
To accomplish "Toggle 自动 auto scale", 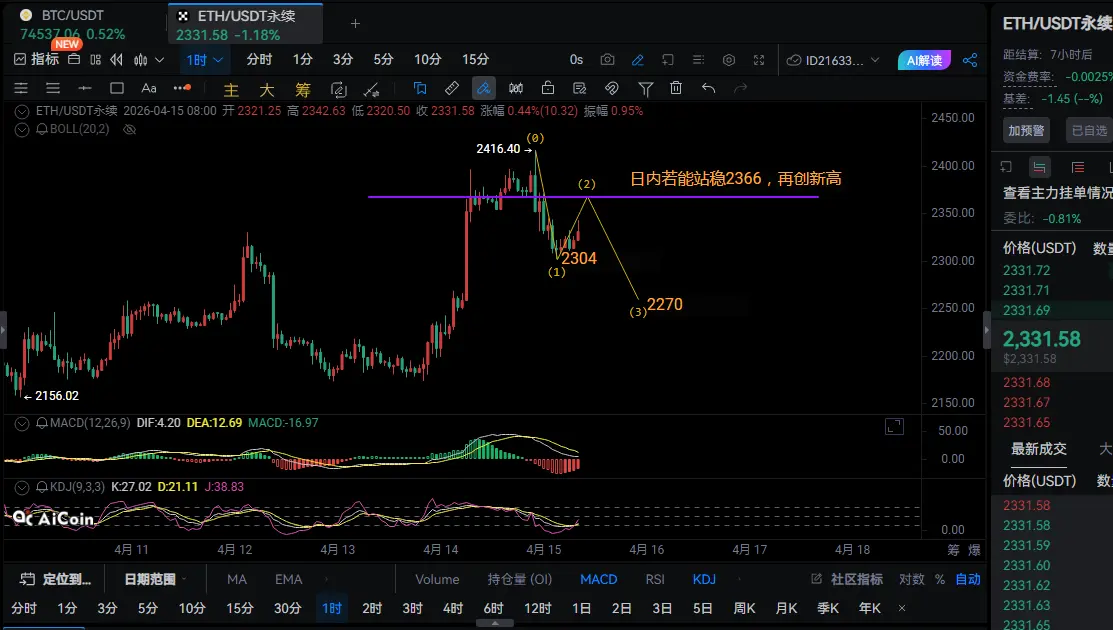I will [x=967, y=579].
